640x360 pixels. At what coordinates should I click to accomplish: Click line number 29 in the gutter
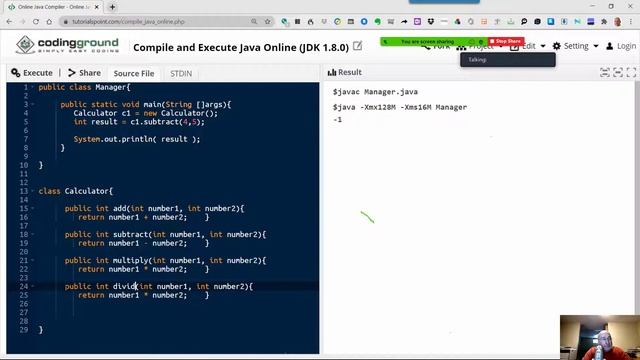tap(24, 330)
